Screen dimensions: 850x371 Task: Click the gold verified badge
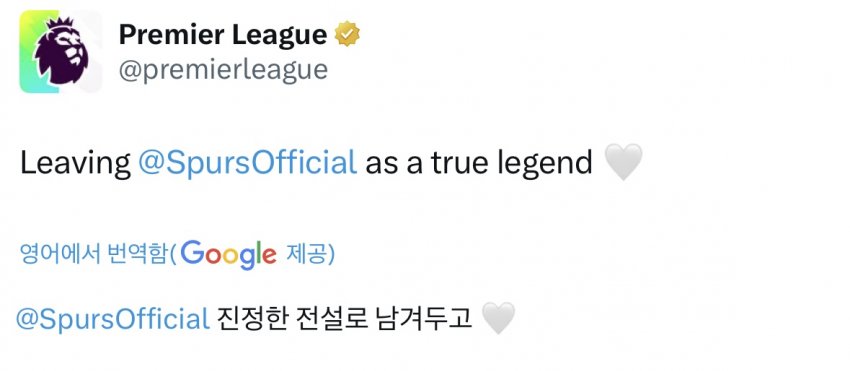click(x=347, y=35)
